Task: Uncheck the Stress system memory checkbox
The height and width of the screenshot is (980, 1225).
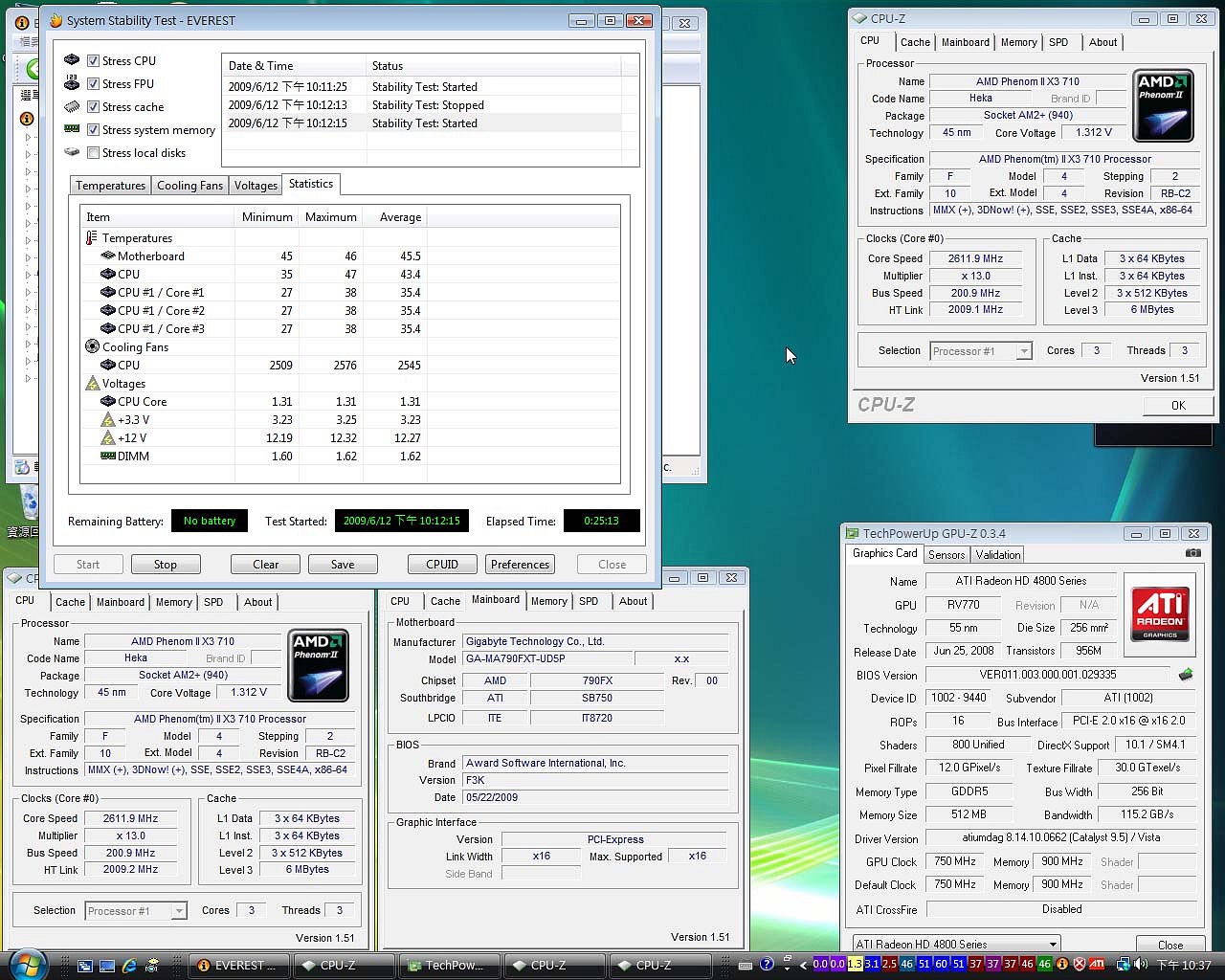Action: 93,129
